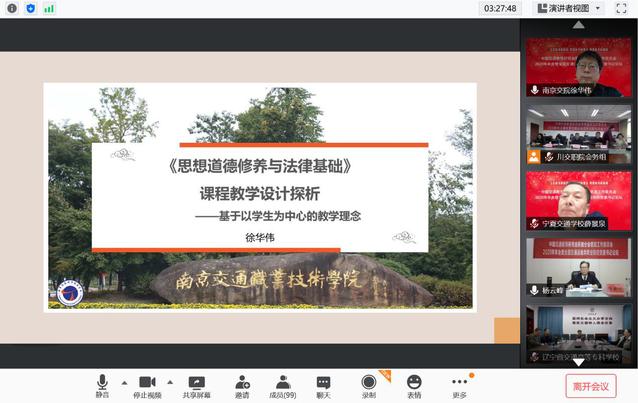
Task: Open the Speaker View (演讲者视图) dropdown
Action: (x=569, y=8)
